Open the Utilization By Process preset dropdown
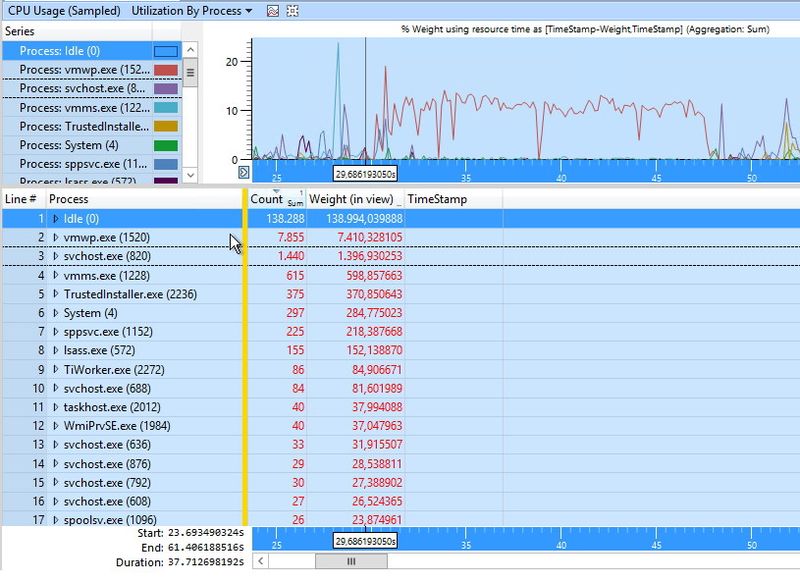This screenshot has height=582, width=800. click(x=191, y=11)
